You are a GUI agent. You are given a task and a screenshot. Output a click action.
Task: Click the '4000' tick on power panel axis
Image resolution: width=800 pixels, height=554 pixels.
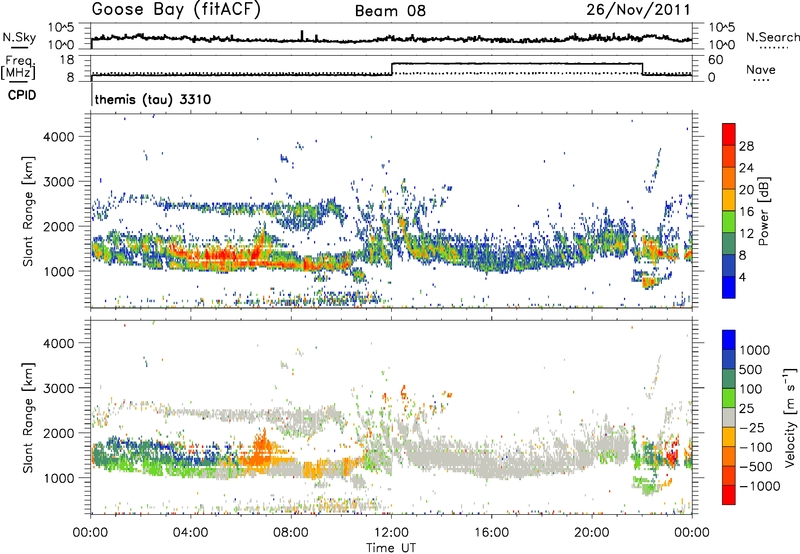[59, 137]
